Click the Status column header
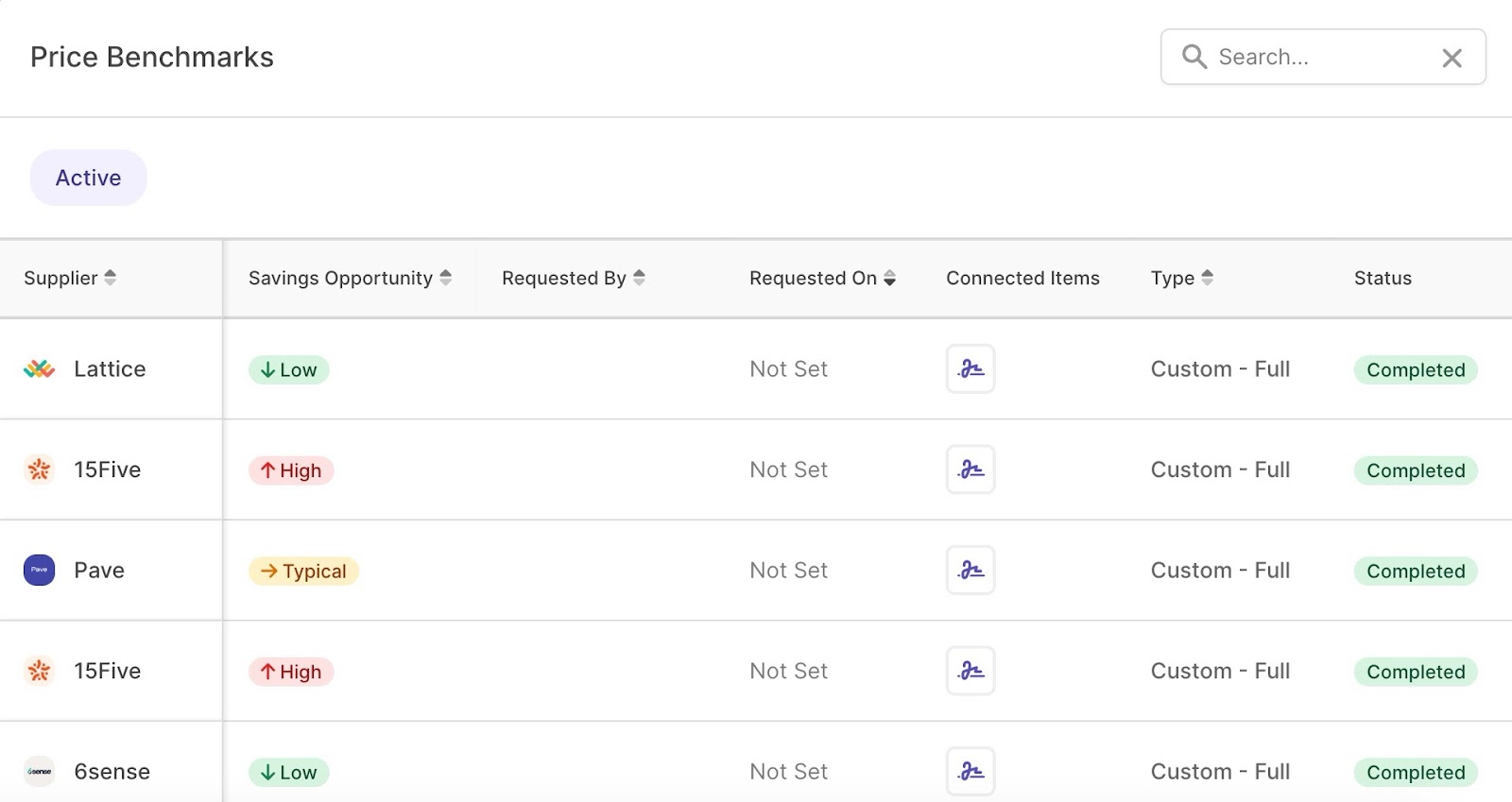 tap(1383, 278)
